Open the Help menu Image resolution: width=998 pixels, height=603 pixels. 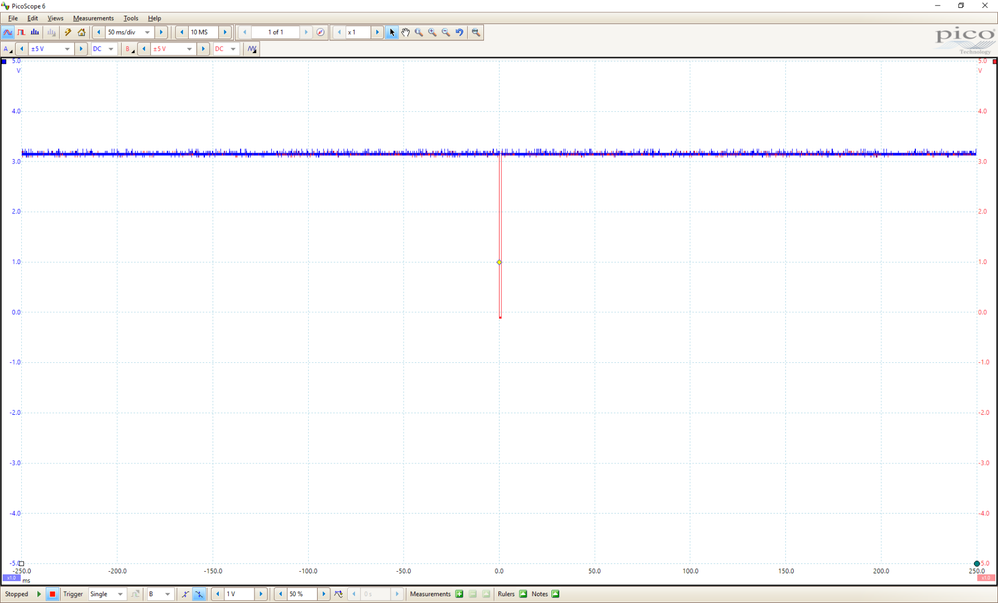click(x=154, y=18)
